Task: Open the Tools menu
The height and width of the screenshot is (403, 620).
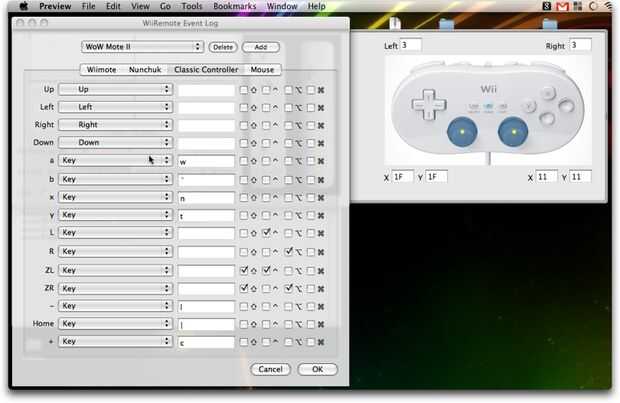Action: [192, 6]
